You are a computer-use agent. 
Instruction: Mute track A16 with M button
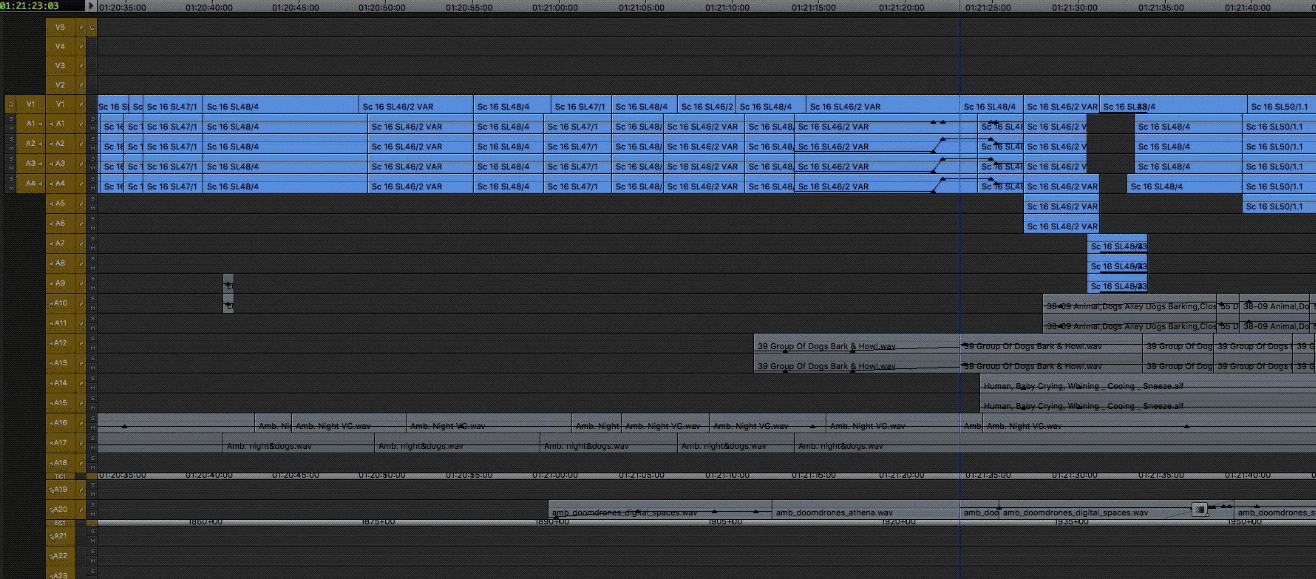coord(92,428)
